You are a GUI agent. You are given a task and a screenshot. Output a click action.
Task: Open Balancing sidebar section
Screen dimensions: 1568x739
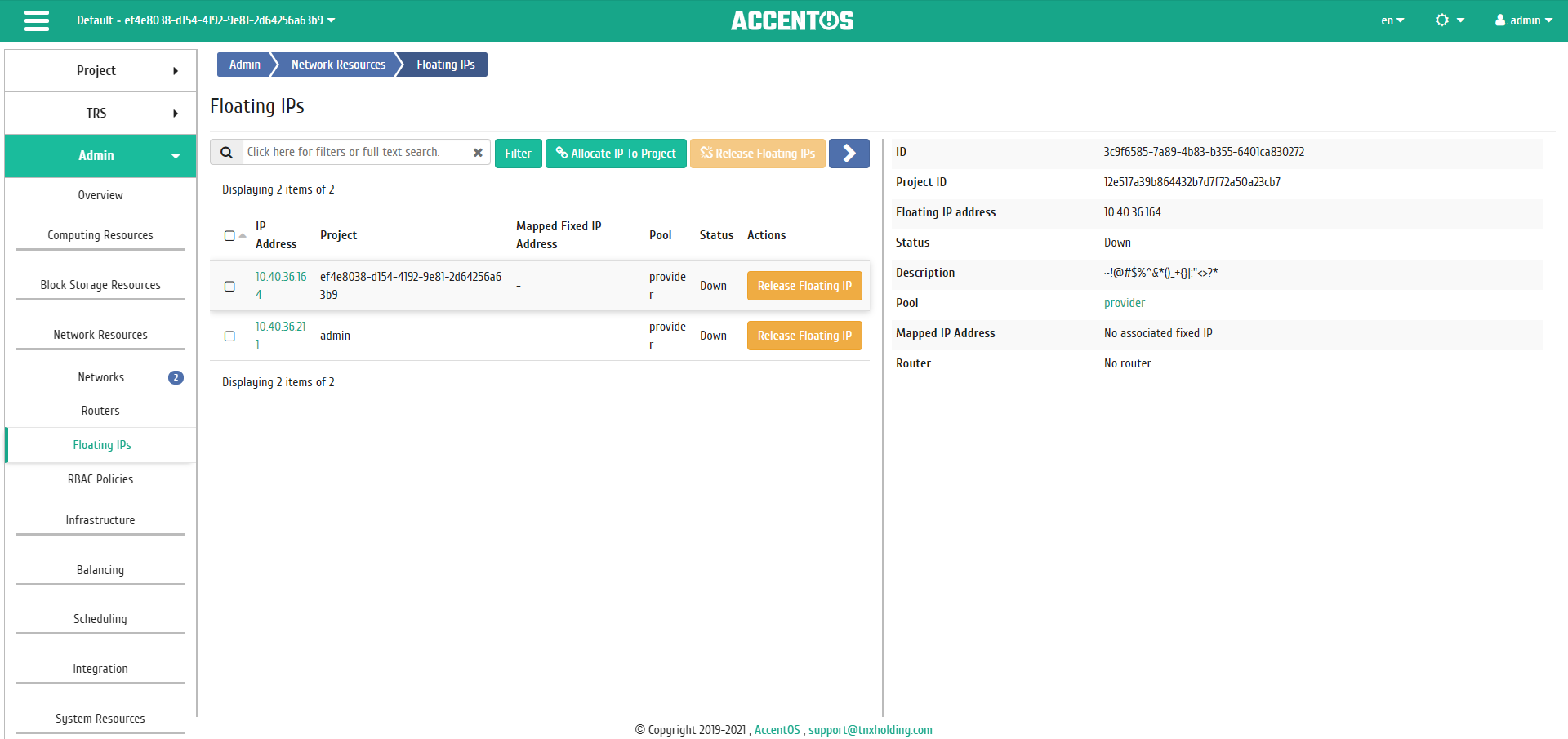click(100, 570)
